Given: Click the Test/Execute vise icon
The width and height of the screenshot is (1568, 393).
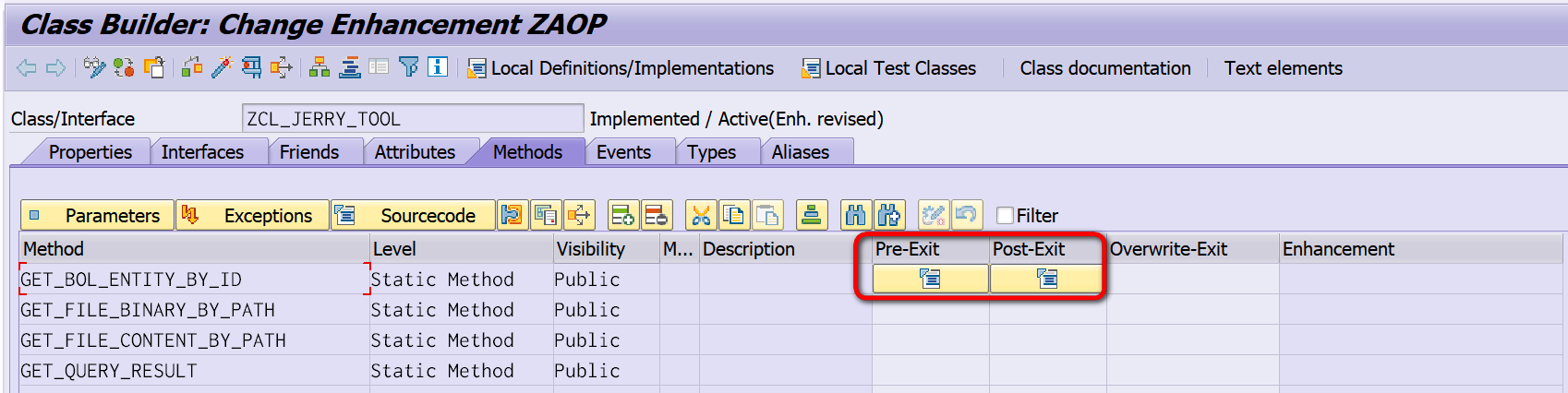Looking at the screenshot, I should 251,67.
